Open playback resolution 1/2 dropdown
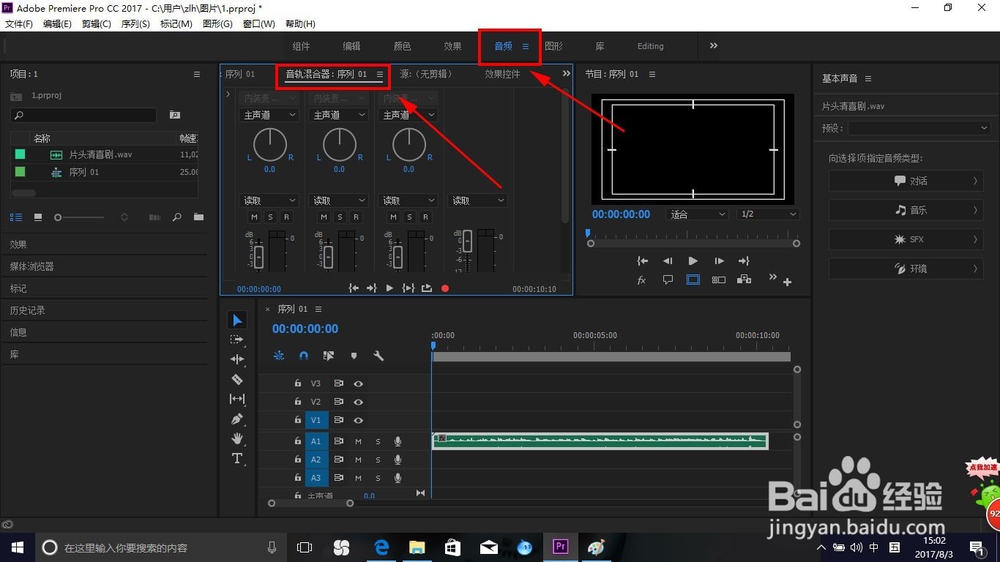The height and width of the screenshot is (562, 1000). pos(768,214)
